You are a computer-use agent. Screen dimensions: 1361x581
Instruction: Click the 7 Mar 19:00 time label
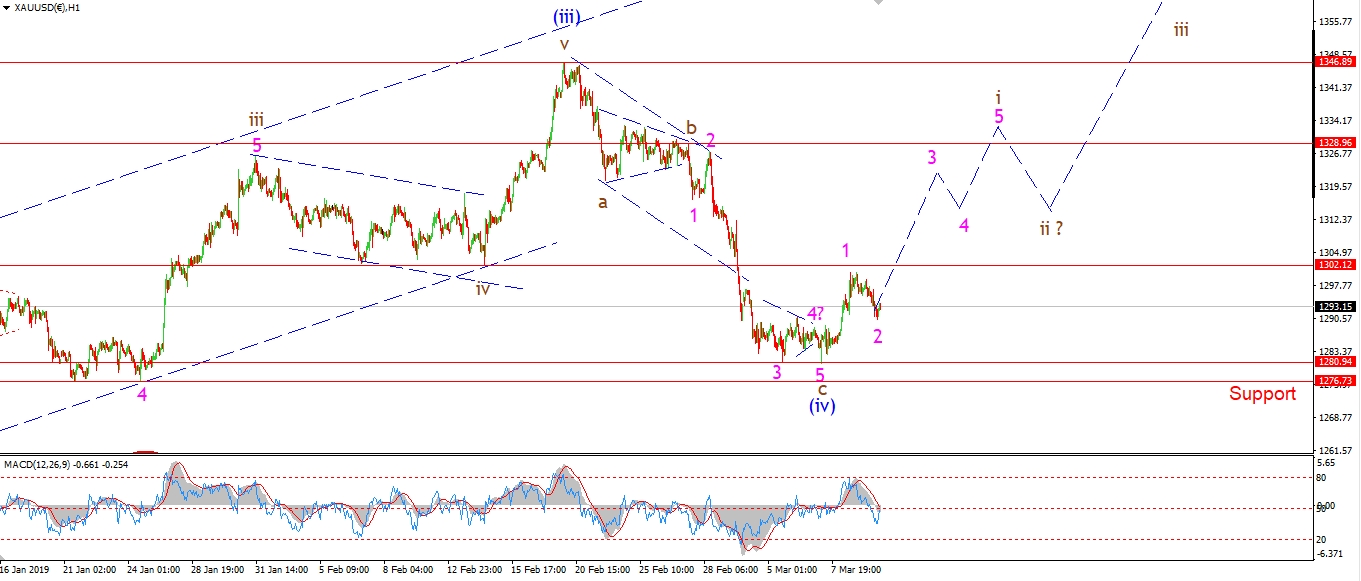[x=855, y=569]
